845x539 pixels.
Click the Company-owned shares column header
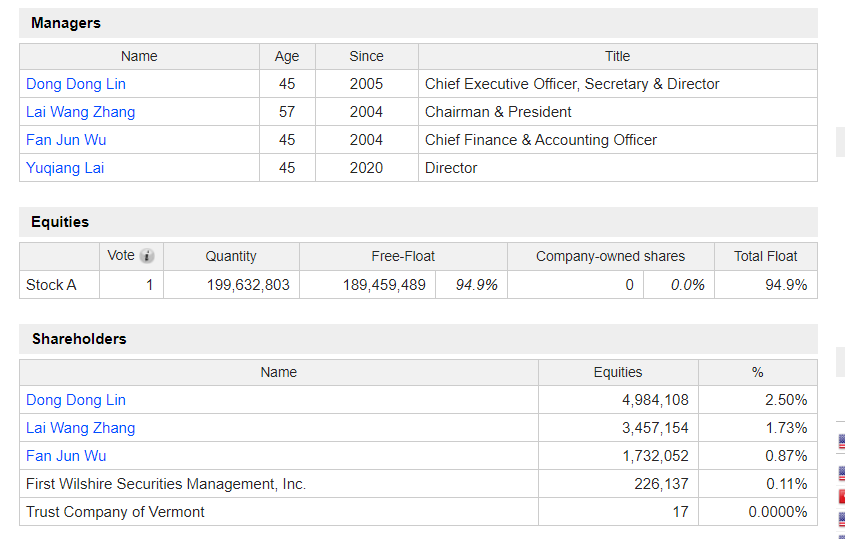610,256
